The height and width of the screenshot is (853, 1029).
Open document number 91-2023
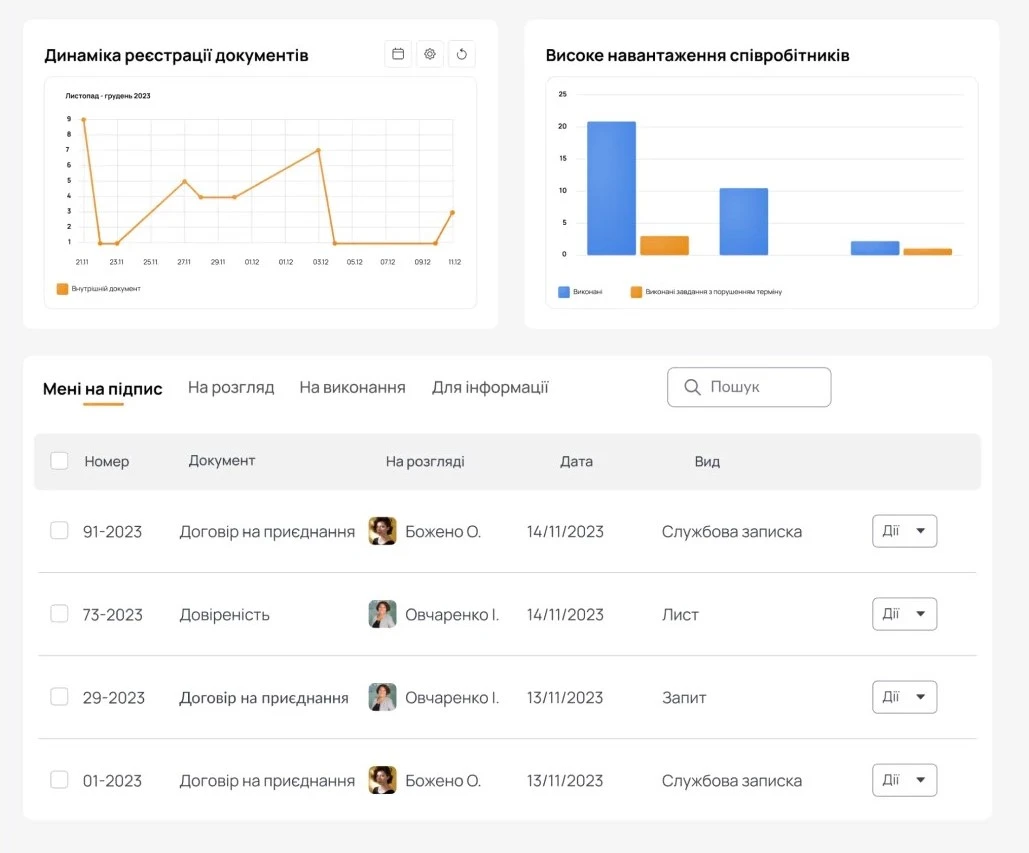112,531
